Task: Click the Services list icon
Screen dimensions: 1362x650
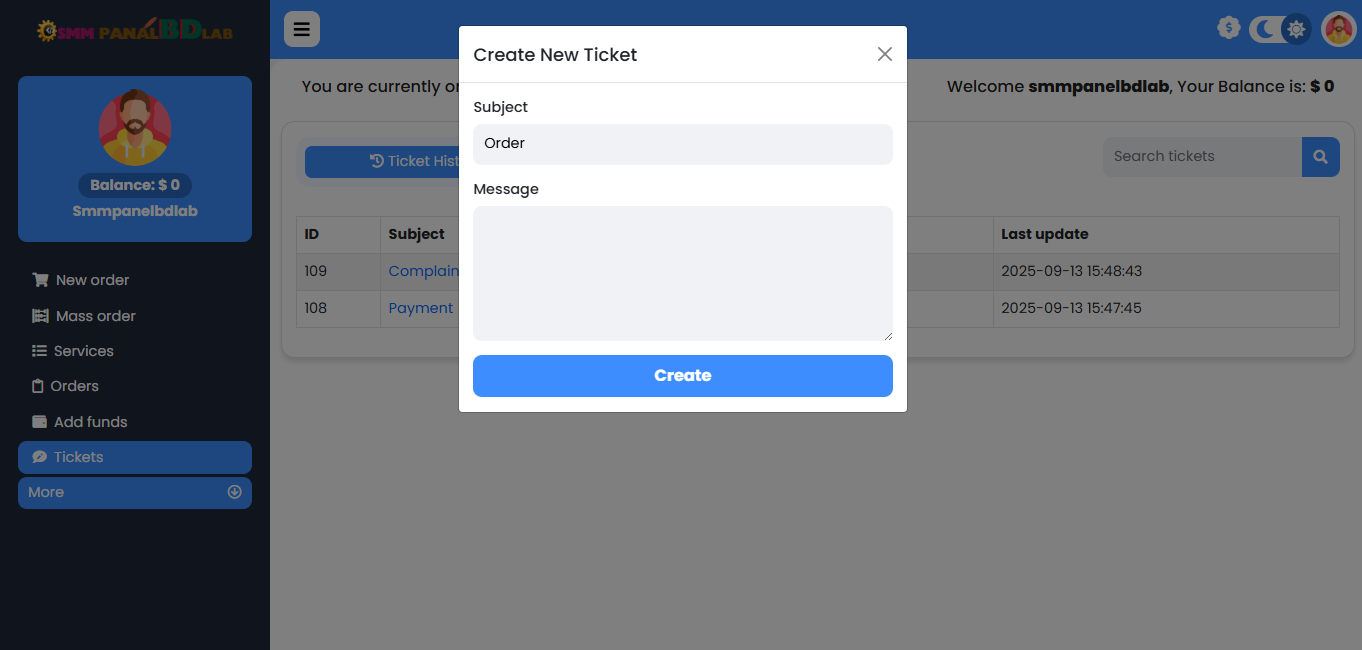Action: tap(40, 351)
